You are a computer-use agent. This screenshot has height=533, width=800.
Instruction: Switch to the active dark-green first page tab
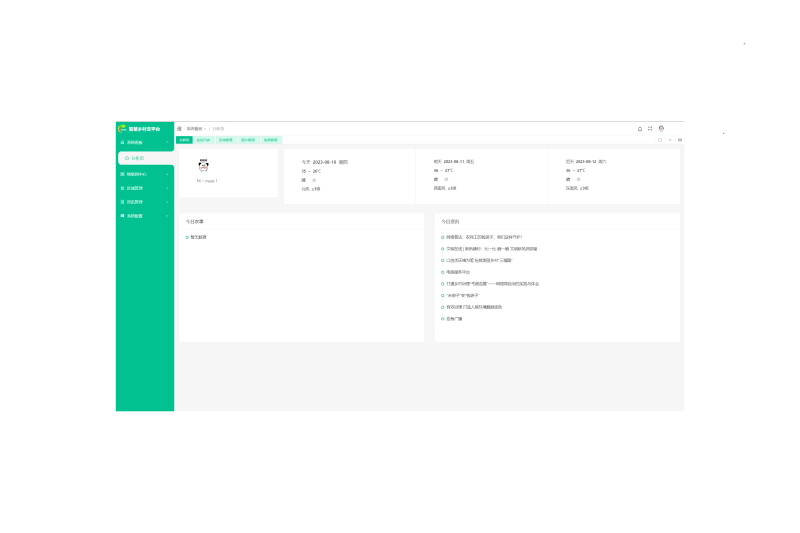pos(184,140)
